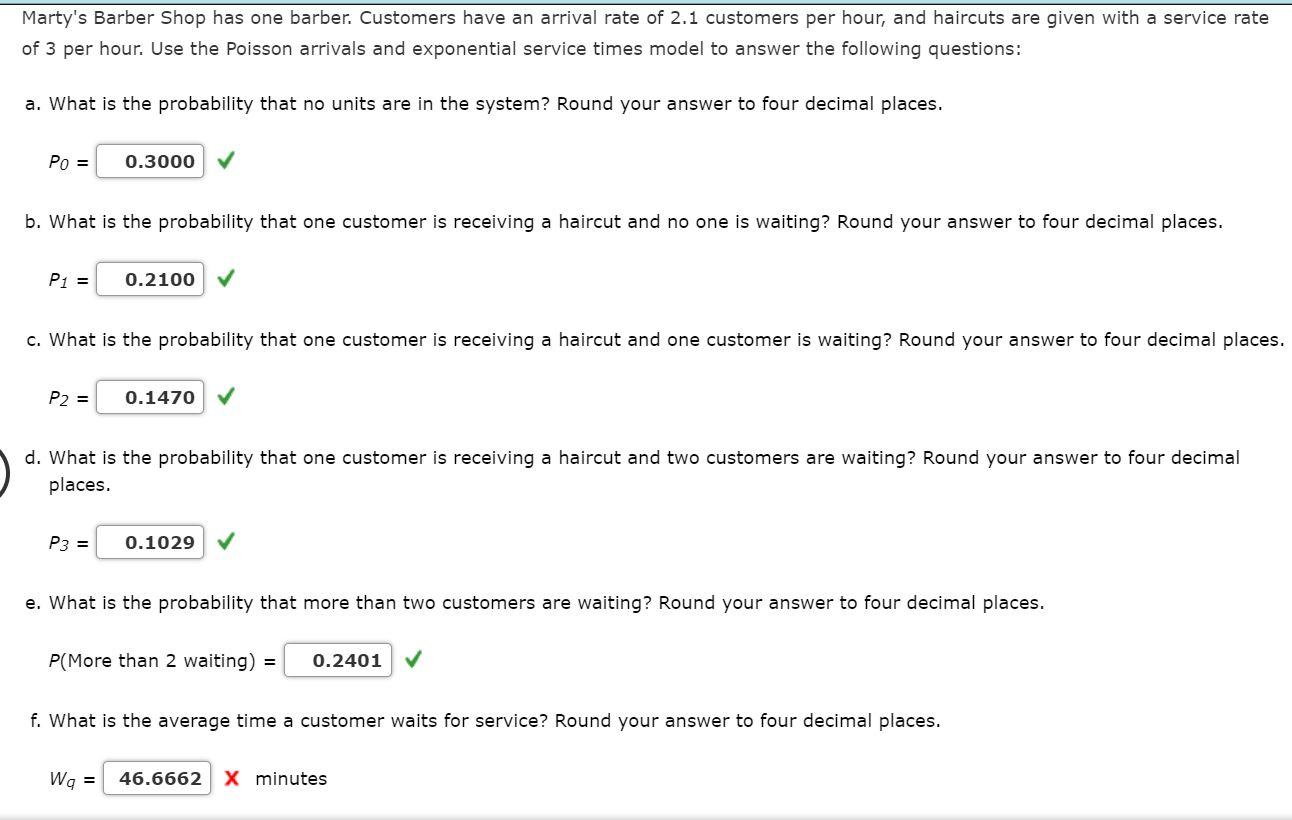This screenshot has width=1292, height=820.
Task: Select the More than 2 waiting answer box
Action: pyautogui.click(x=339, y=659)
